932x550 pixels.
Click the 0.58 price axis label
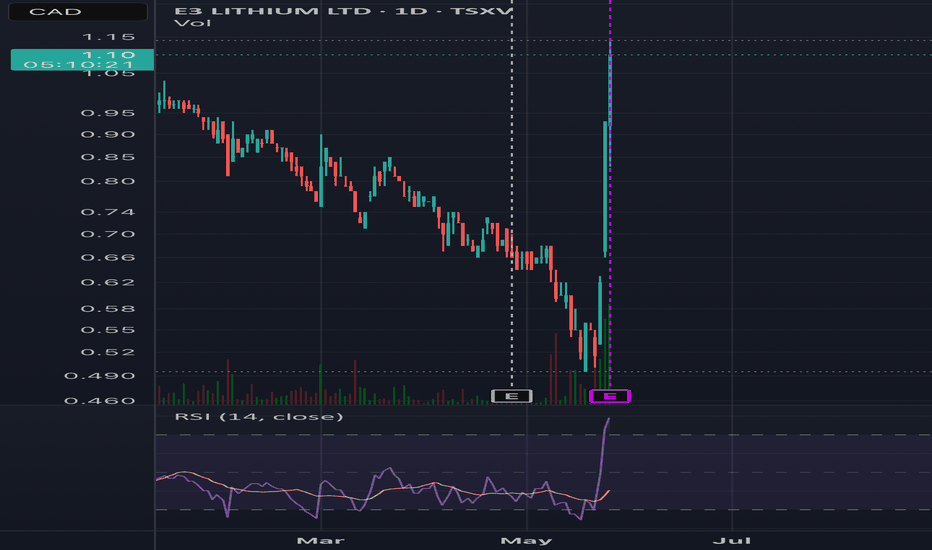[x=108, y=309]
